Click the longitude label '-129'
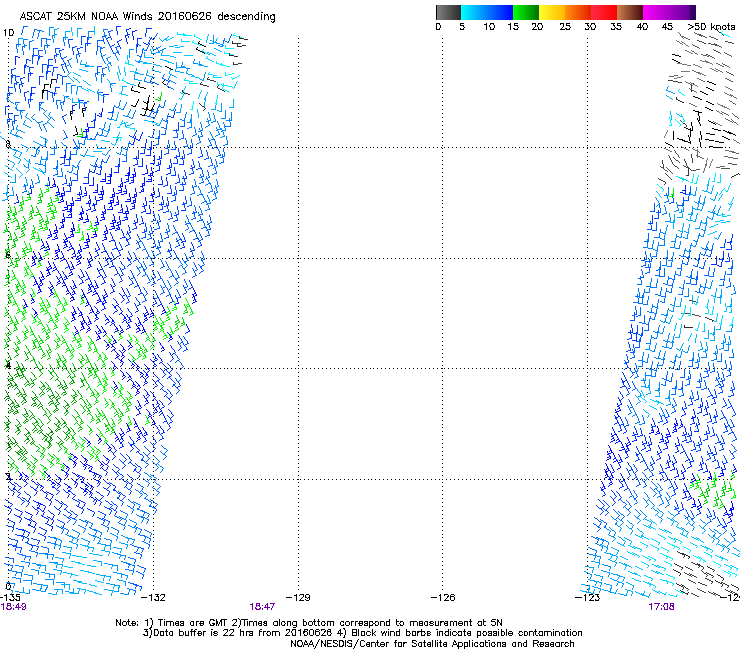The width and height of the screenshot is (740, 650). click(x=298, y=598)
